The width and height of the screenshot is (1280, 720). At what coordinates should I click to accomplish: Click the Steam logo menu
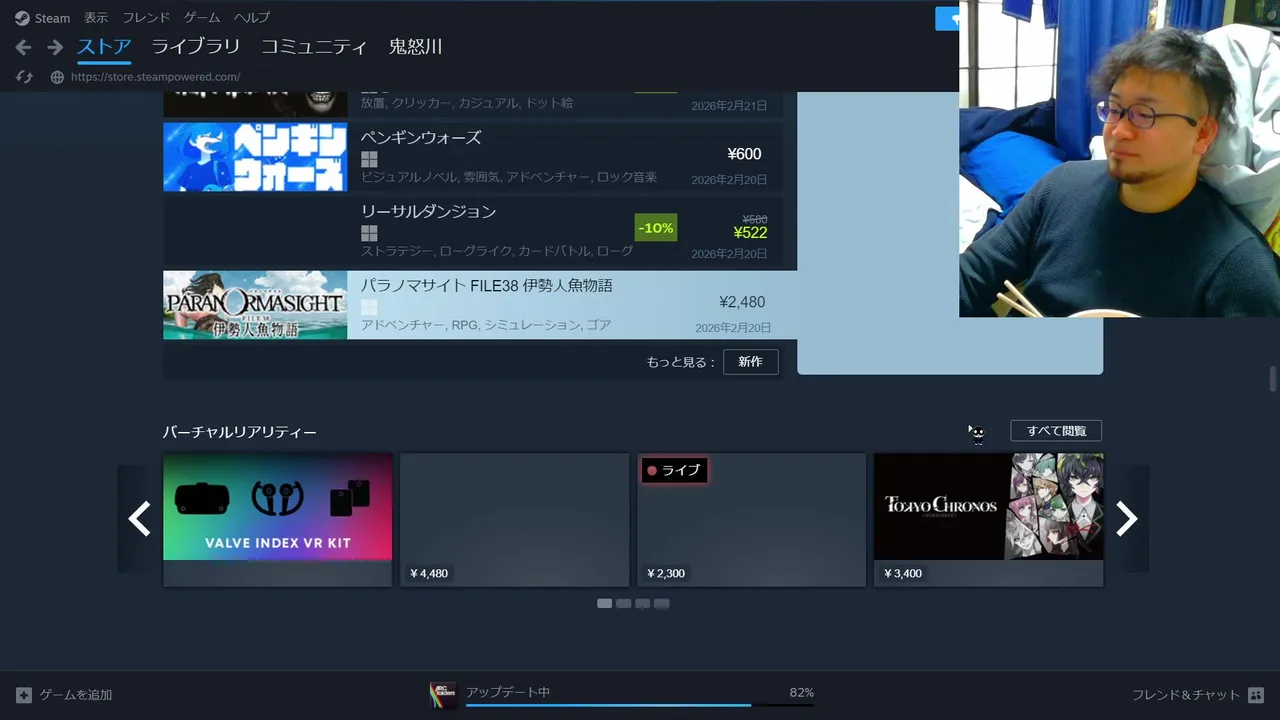click(42, 18)
